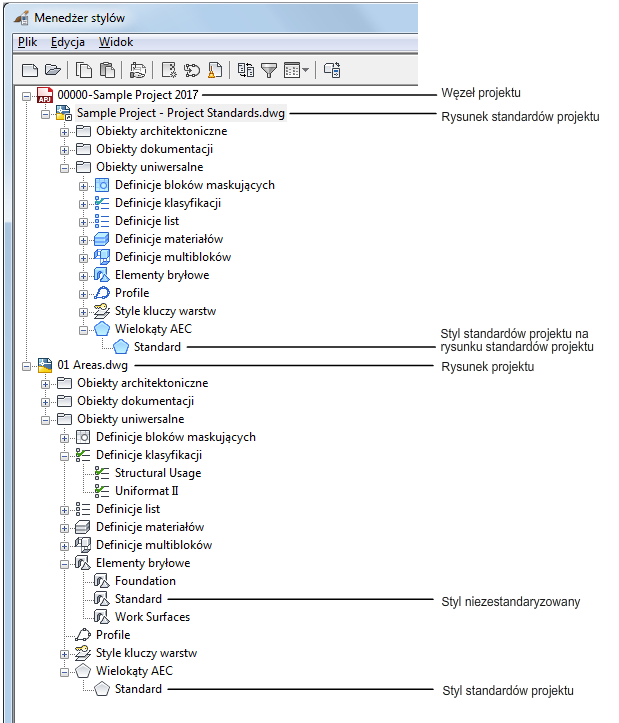The height and width of the screenshot is (723, 619).
Task: Select Sample Project - Project Standards.dwg label
Action: (x=181, y=113)
